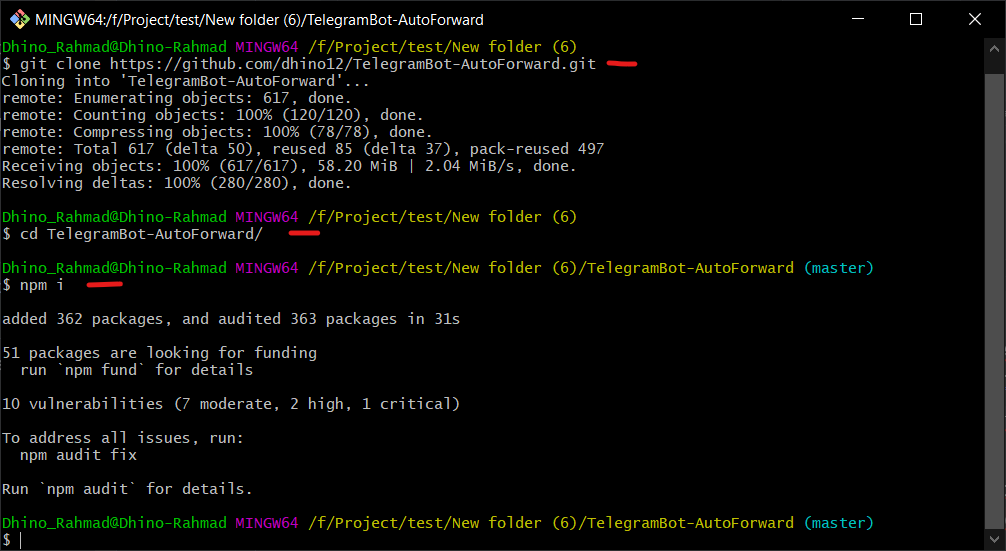Place cursor at the final empty prompt
Image resolution: width=1006 pixels, height=551 pixels.
[20, 540]
